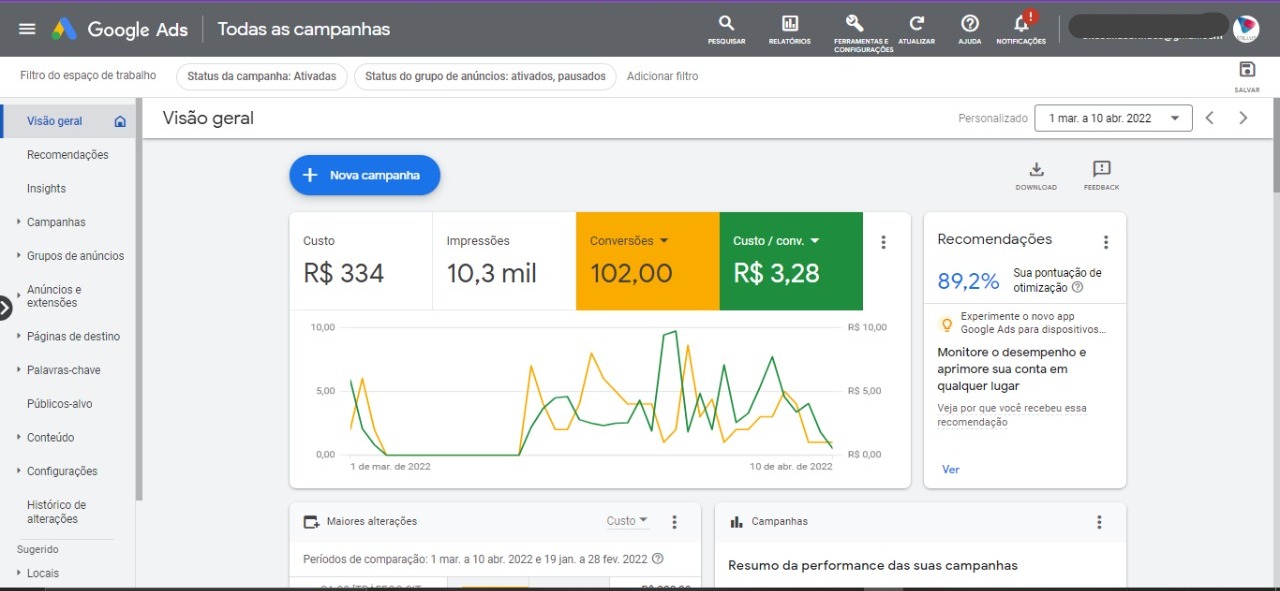This screenshot has width=1280, height=591.
Task: Click the Nova campanha button
Action: (x=365, y=175)
